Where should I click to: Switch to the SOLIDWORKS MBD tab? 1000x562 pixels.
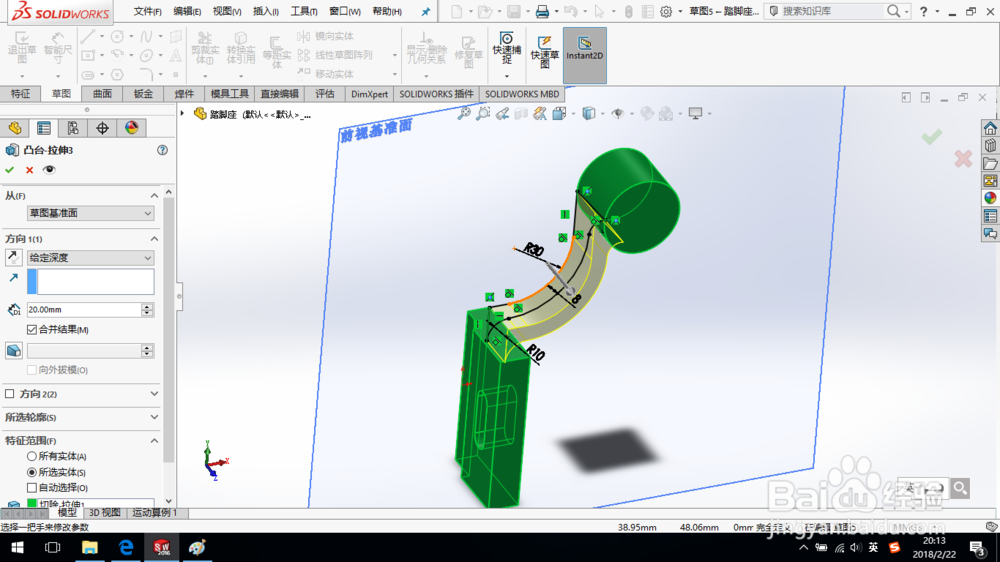coord(522,94)
